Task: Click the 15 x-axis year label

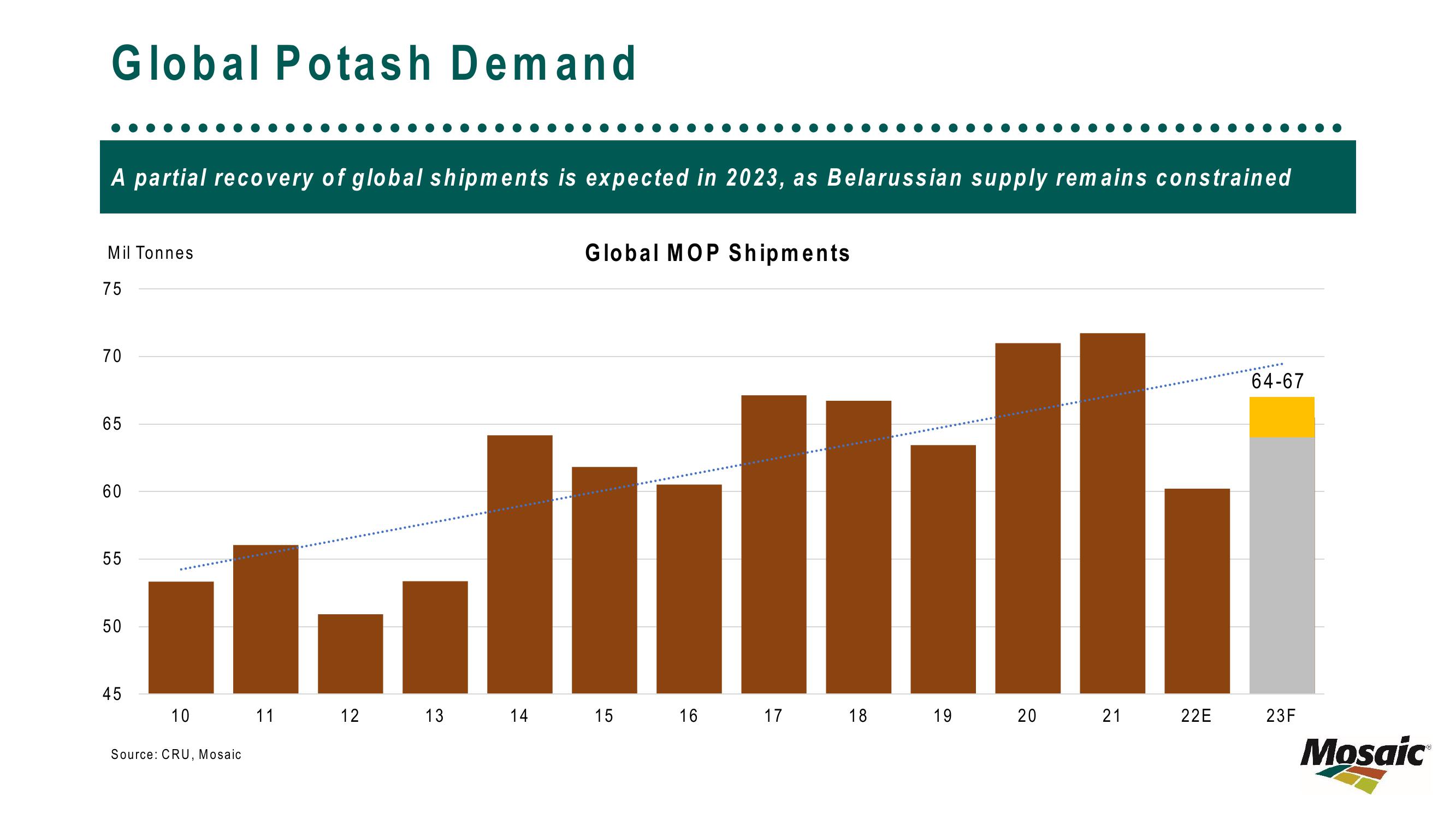Action: coord(604,716)
